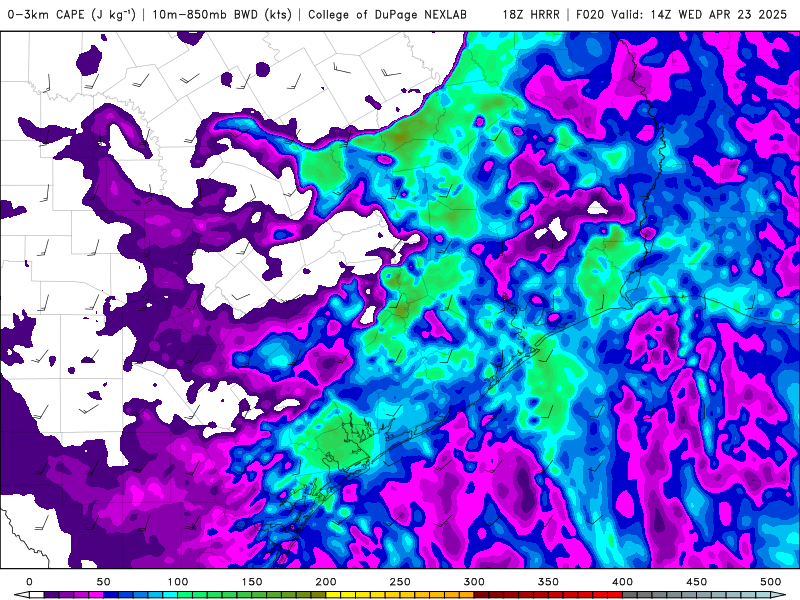
Task: Click the '10m-850mb BWD (kts)' title text
Action: [222, 14]
